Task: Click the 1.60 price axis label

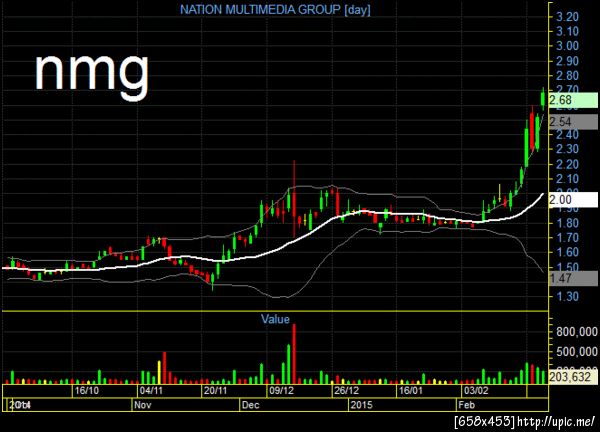Action: [567, 252]
